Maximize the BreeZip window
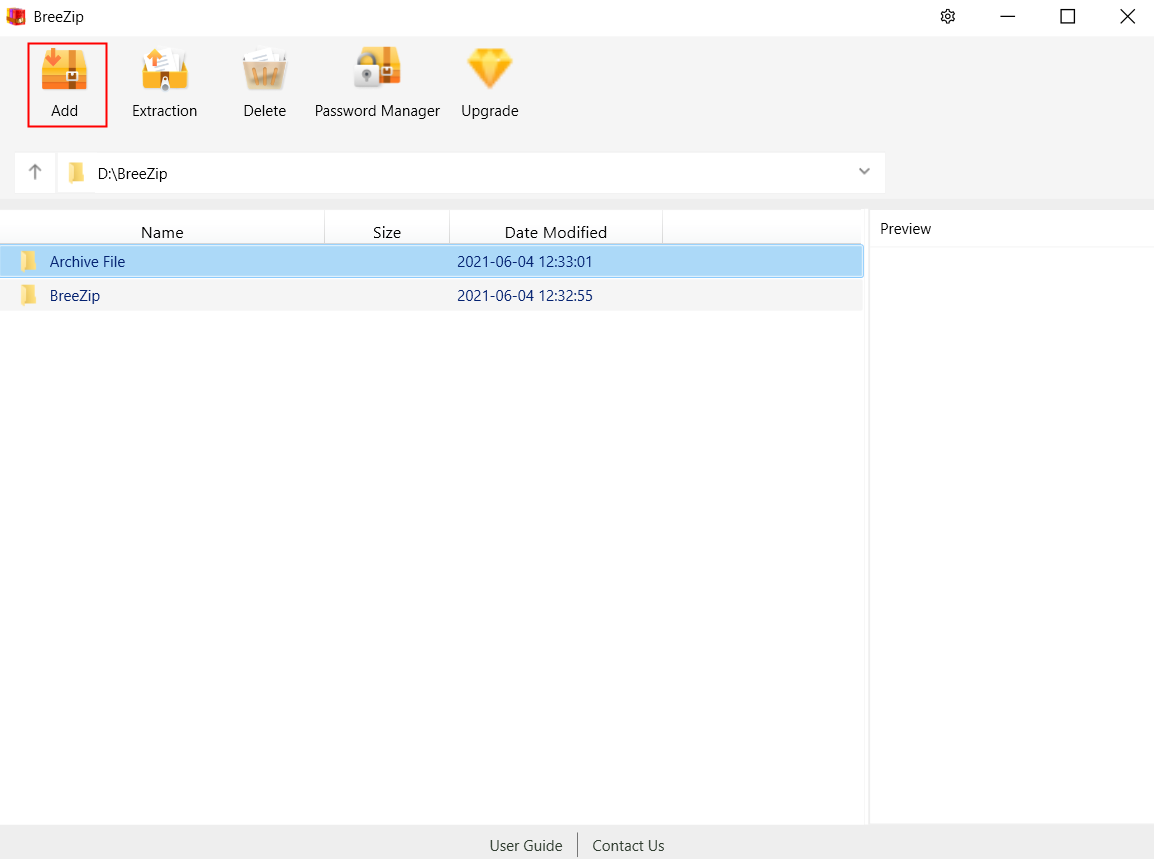Image resolution: width=1154 pixels, height=859 pixels. click(x=1067, y=16)
